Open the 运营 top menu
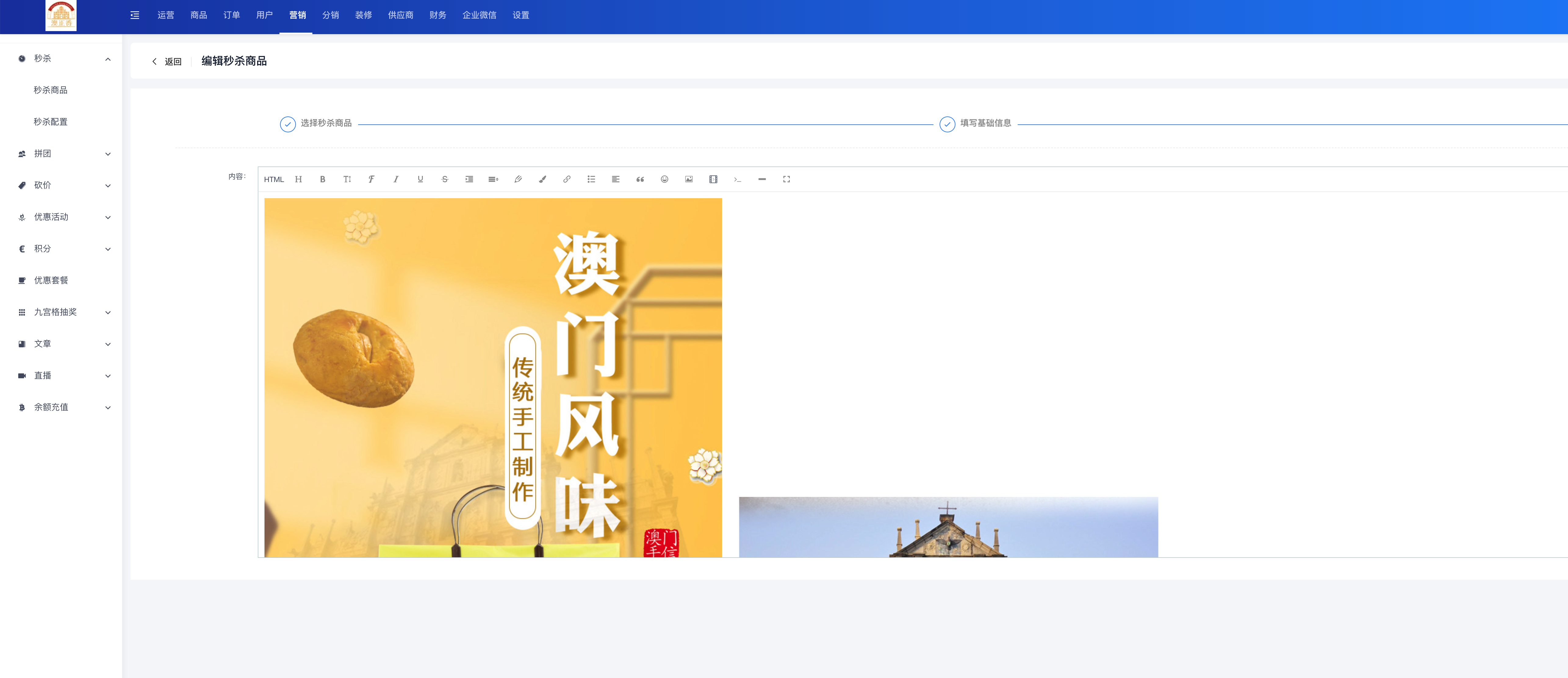The image size is (1568, 678). 166,15
